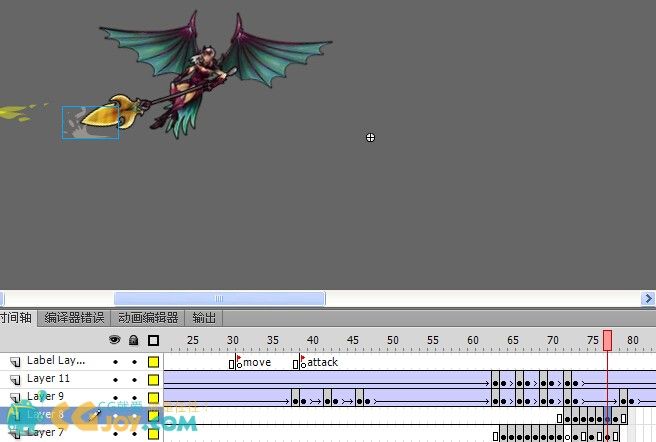
Task: Toggle lock dot of Layer 7
Action: tap(134, 434)
